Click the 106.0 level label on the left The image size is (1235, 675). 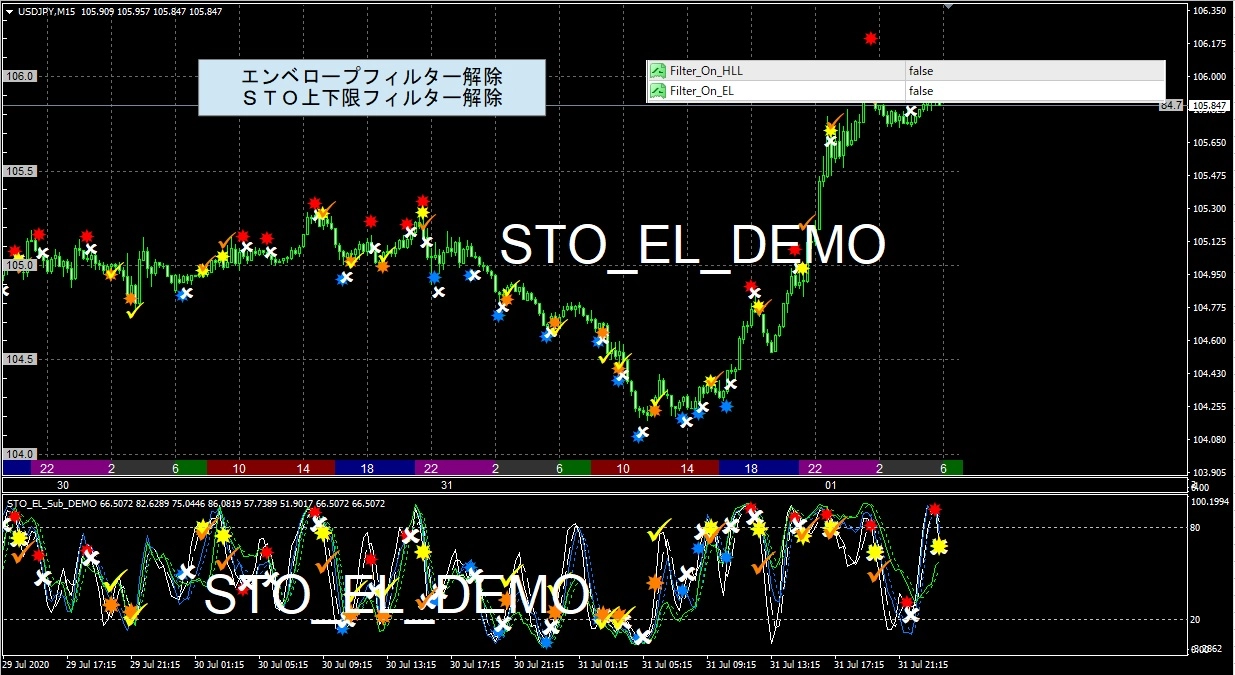tap(21, 76)
